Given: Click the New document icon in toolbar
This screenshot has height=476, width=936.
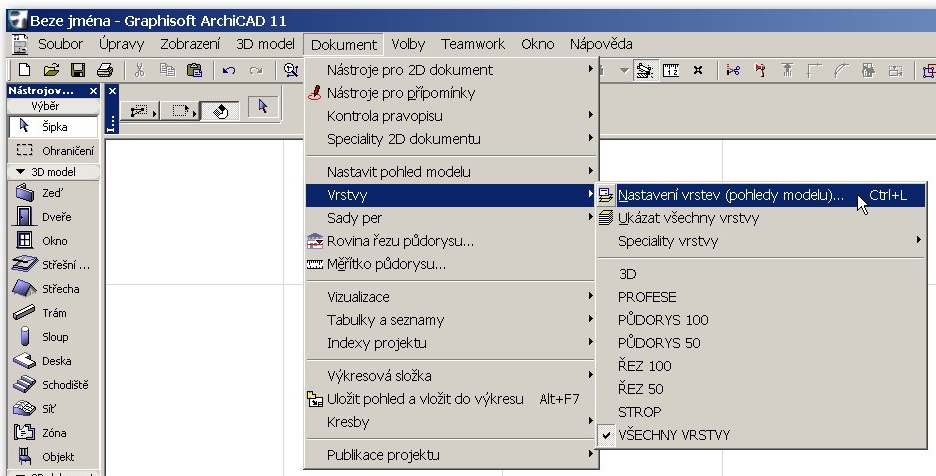Looking at the screenshot, I should [24, 70].
